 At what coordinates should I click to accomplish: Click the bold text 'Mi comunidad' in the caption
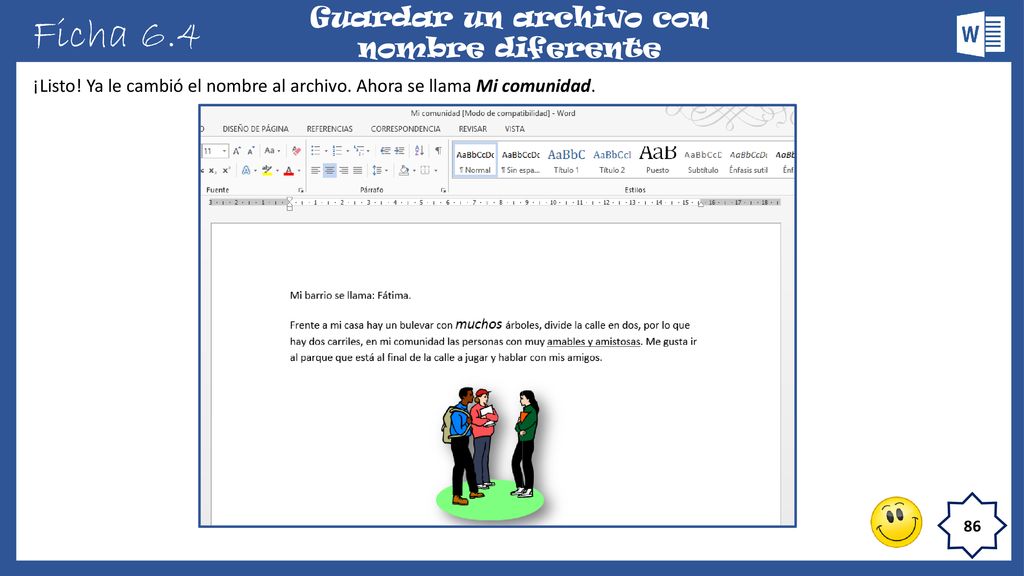pos(533,86)
